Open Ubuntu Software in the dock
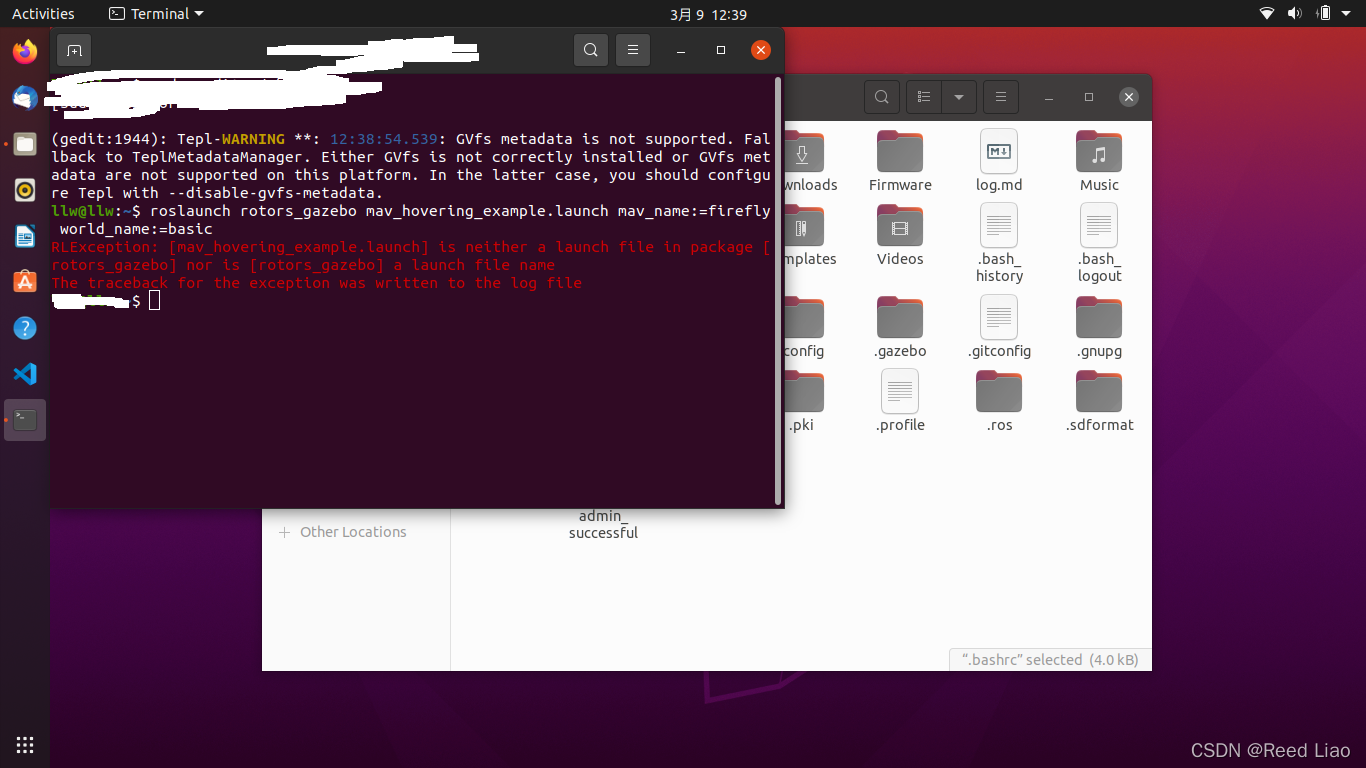1366x768 pixels. pos(25,282)
